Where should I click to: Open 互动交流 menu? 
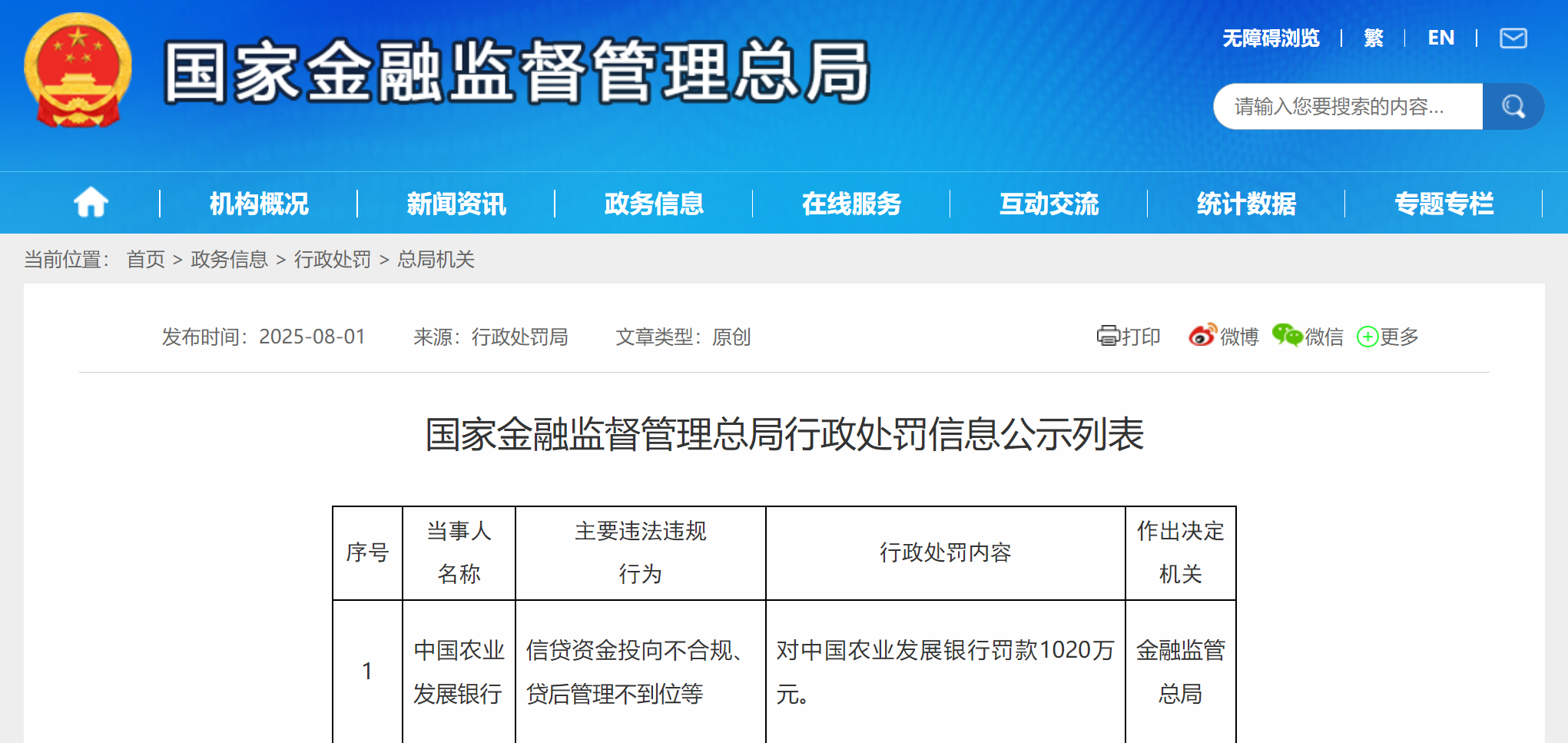point(1049,204)
